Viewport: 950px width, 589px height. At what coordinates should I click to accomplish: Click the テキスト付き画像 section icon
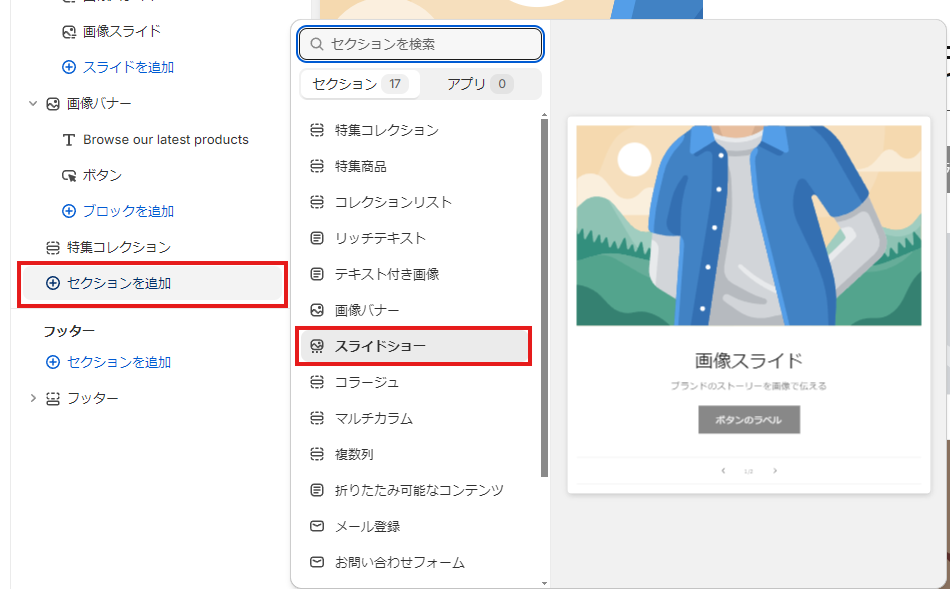316,274
